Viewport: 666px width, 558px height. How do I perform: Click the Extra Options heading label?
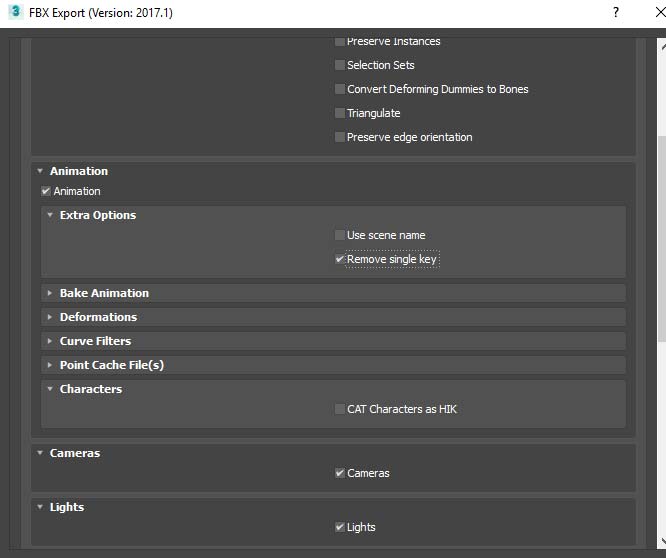click(x=98, y=215)
